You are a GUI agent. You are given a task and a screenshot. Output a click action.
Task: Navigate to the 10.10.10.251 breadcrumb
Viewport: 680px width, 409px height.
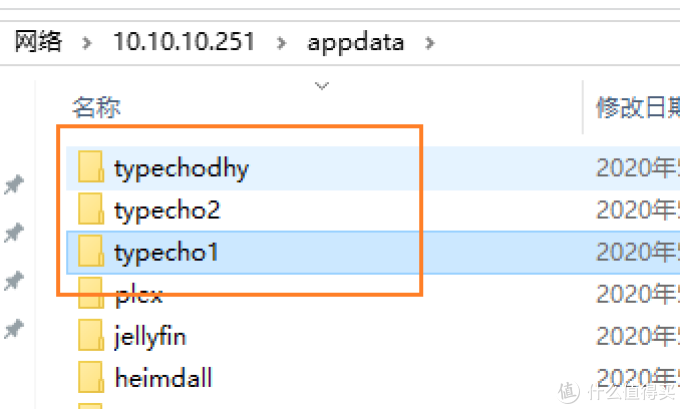coord(184,42)
